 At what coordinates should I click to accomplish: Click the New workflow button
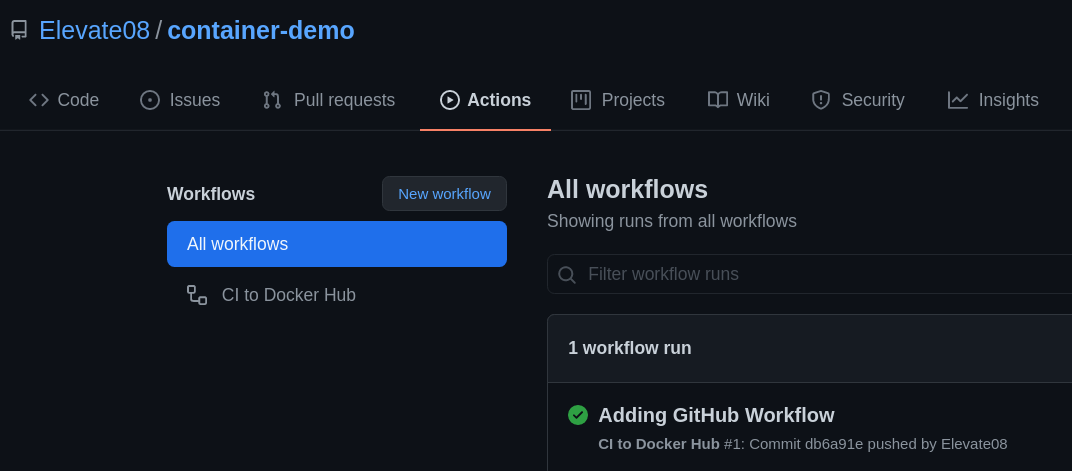444,193
